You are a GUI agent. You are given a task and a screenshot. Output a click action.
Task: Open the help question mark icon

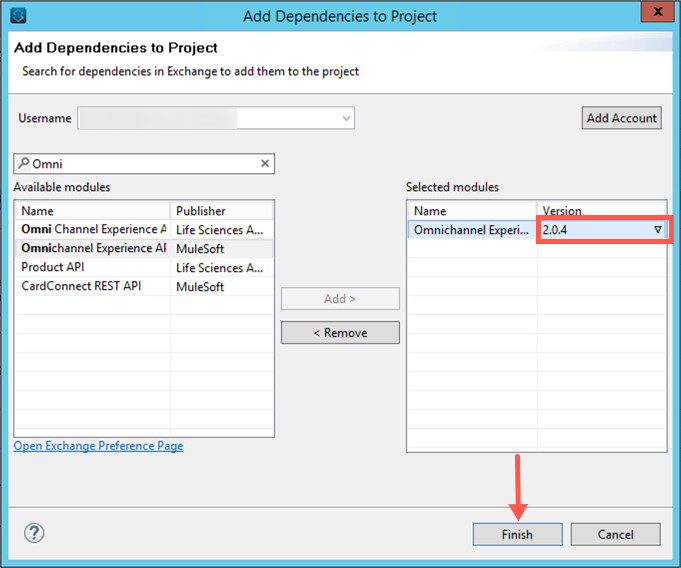[x=34, y=532]
